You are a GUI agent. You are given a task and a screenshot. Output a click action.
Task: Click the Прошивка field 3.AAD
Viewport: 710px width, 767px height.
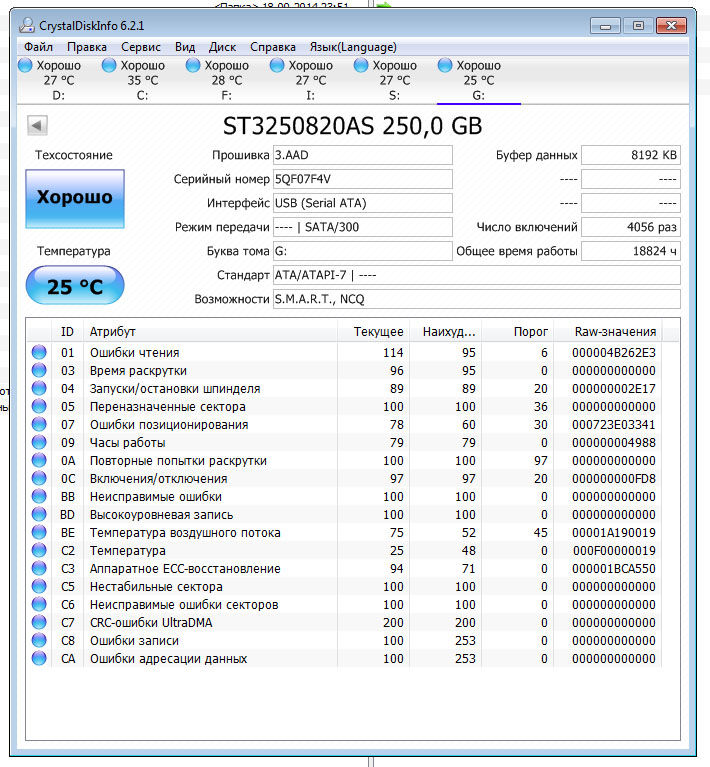(363, 155)
